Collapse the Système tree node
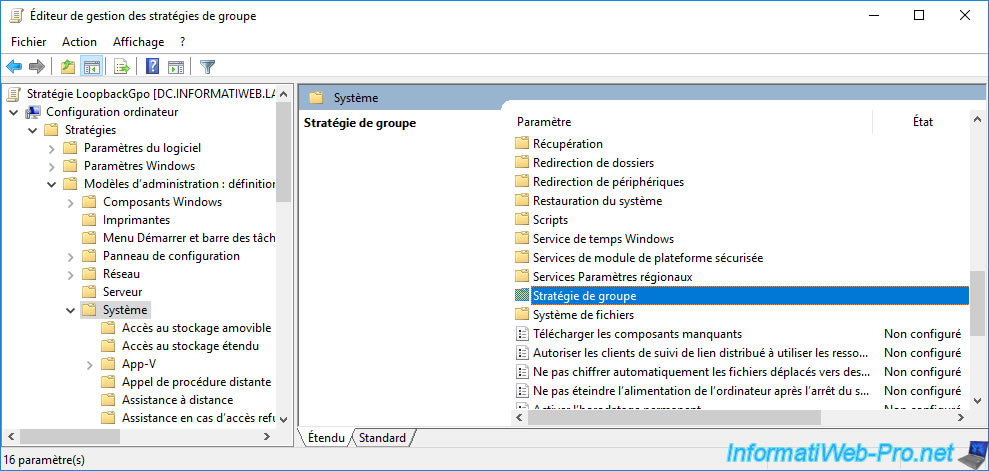The image size is (989, 471). (x=71, y=310)
